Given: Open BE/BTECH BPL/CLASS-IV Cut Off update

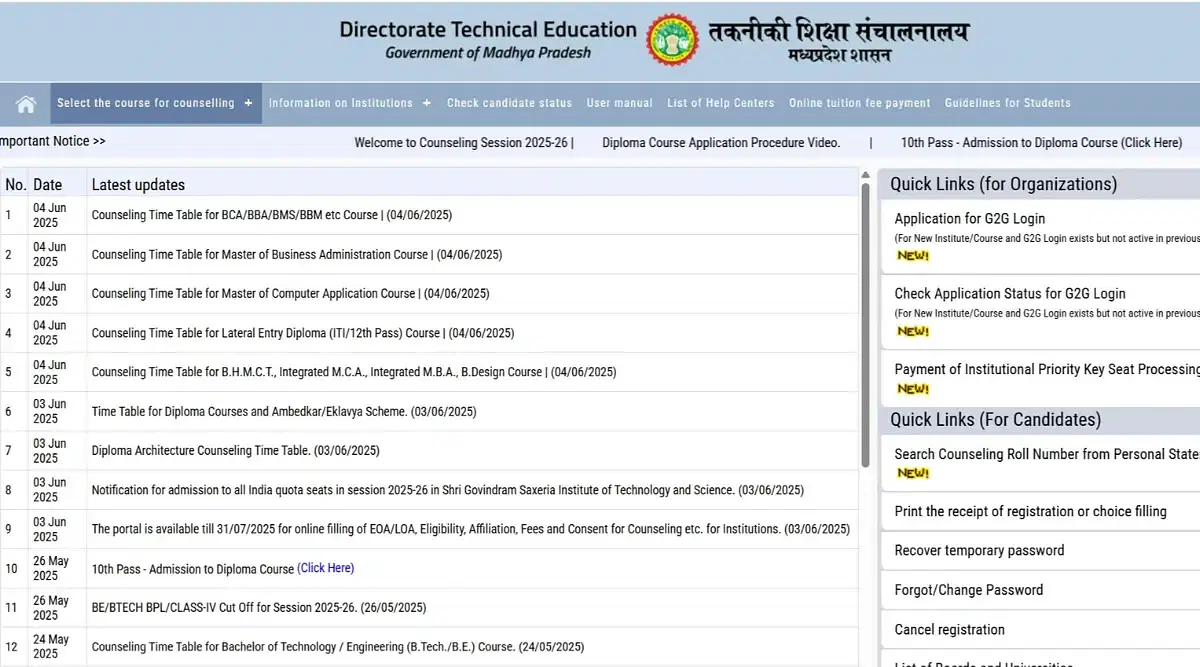Looking at the screenshot, I should point(259,608).
